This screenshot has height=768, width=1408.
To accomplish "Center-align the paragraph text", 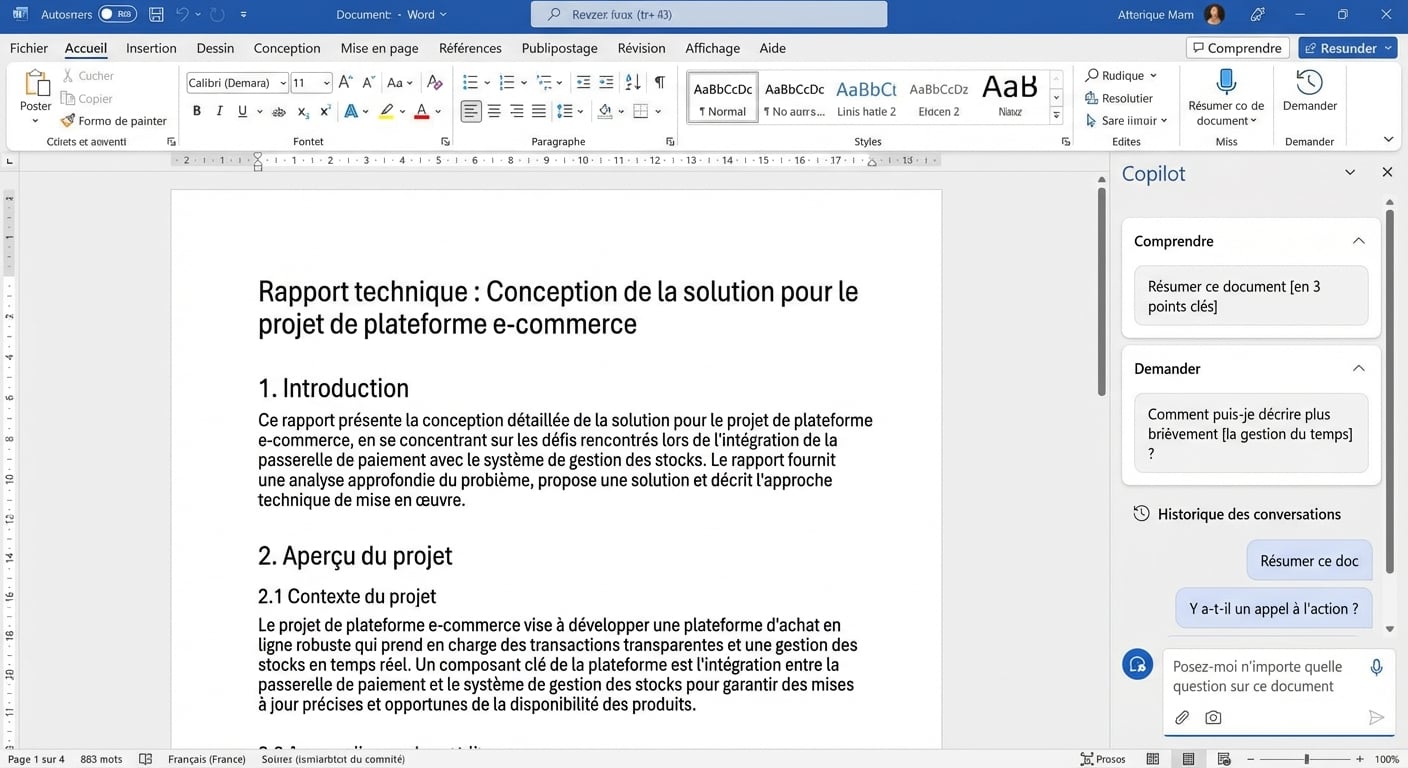I will click(494, 111).
